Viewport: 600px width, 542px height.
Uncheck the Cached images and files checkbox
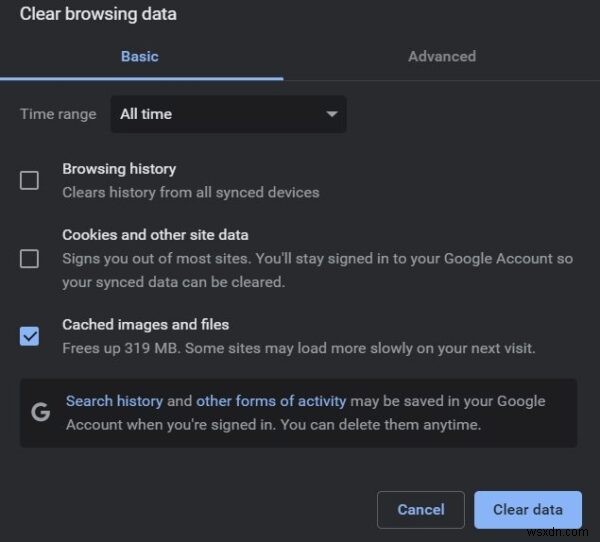click(x=30, y=336)
